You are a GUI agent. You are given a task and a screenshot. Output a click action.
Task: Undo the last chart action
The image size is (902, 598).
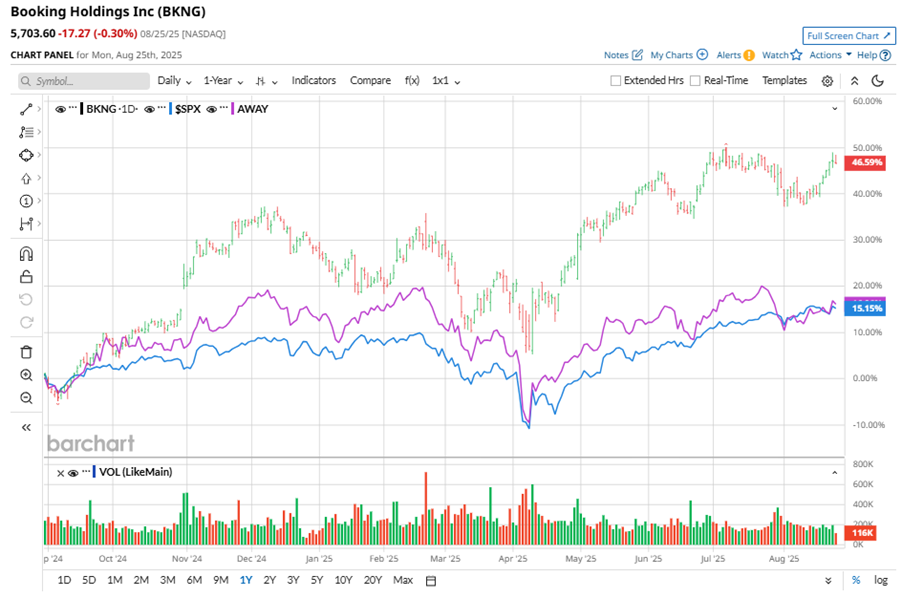26,300
